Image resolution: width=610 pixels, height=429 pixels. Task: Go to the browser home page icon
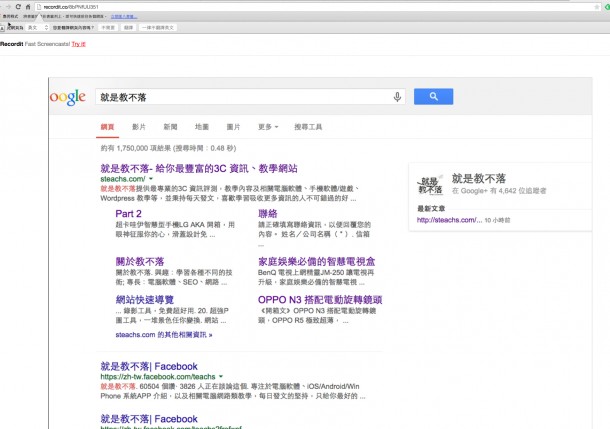pyautogui.click(x=28, y=7)
